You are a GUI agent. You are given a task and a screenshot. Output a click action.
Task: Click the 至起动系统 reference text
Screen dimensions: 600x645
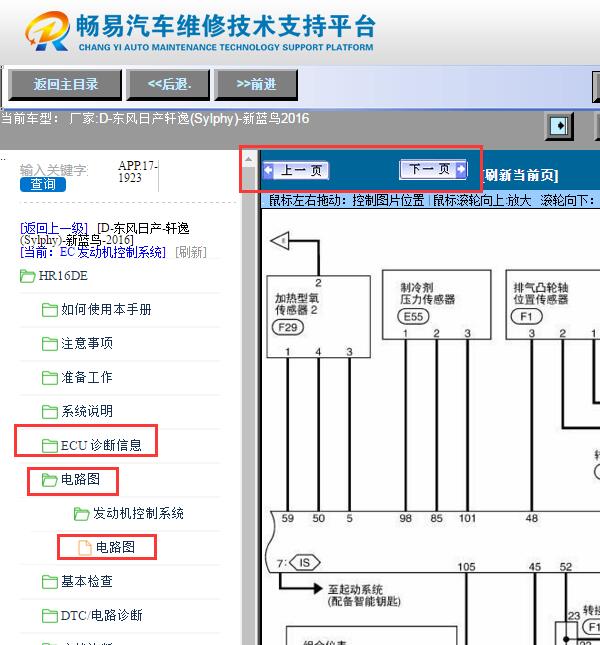click(x=355, y=589)
